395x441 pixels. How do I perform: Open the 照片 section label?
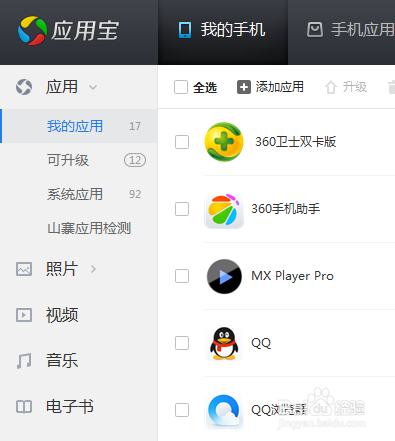(x=62, y=269)
